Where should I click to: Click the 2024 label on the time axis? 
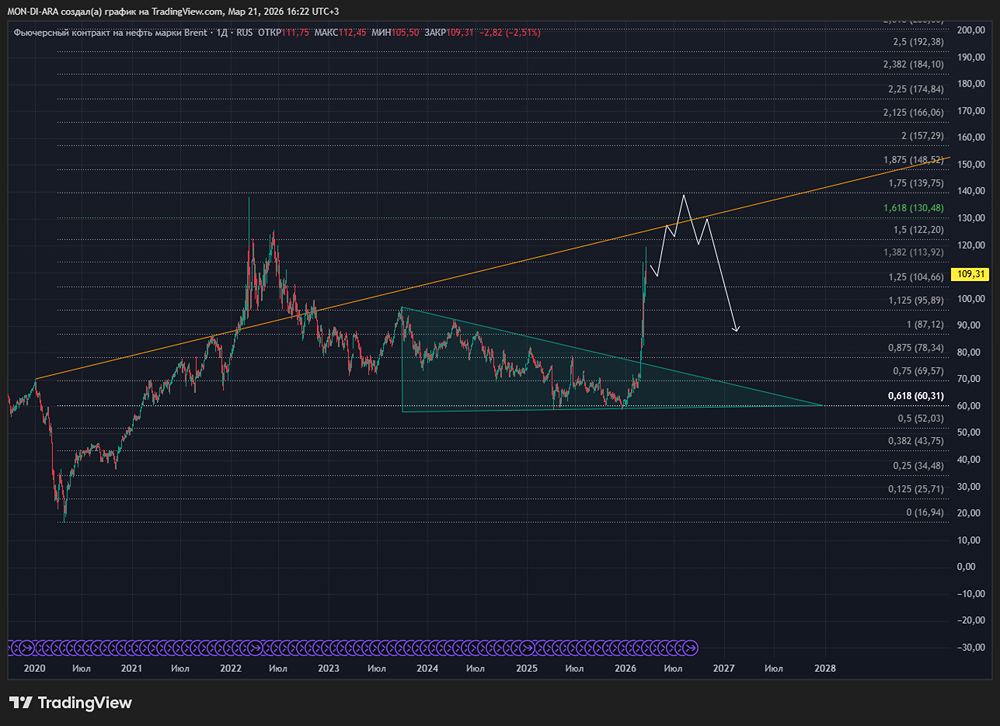(x=427, y=668)
